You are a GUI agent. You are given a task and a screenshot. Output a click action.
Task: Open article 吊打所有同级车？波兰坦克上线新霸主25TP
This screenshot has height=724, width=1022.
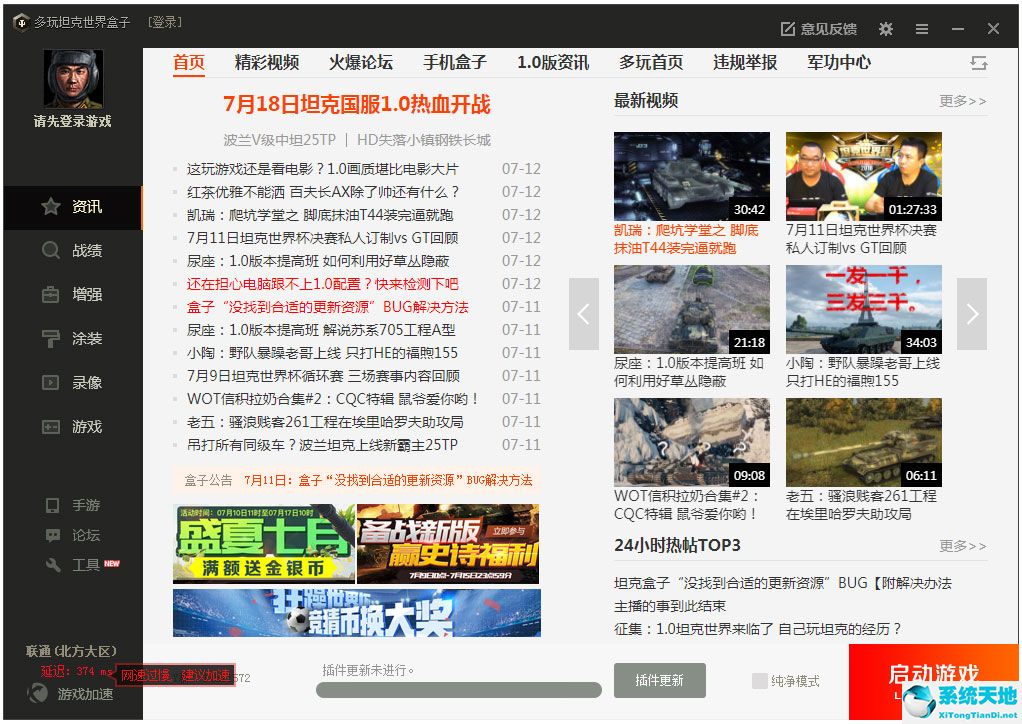[322, 445]
